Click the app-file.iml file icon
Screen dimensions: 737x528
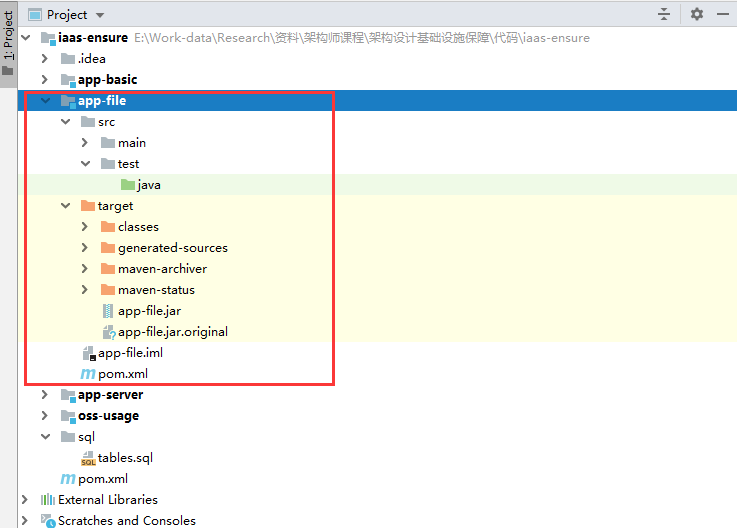tap(88, 353)
